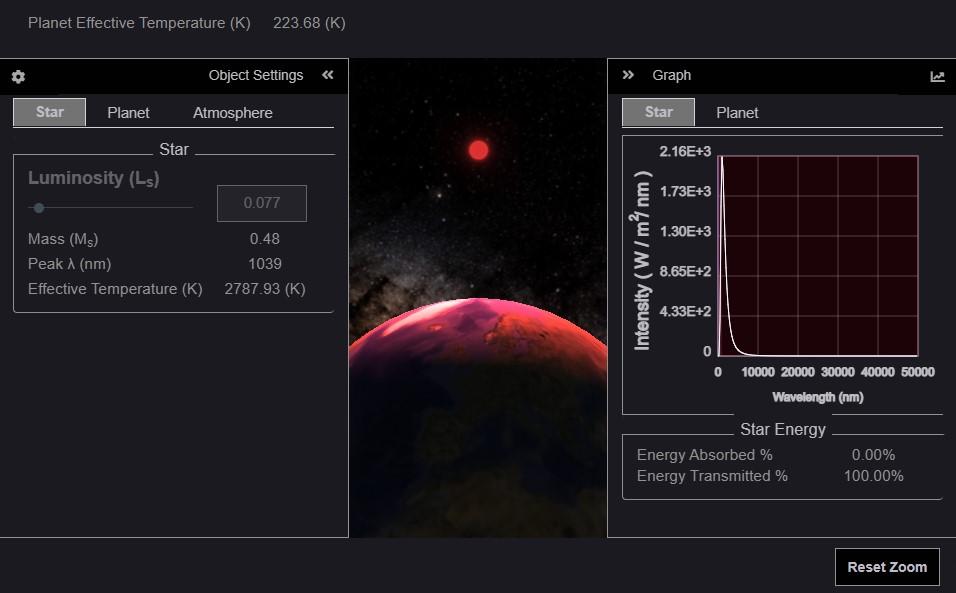The height and width of the screenshot is (593, 956).
Task: Click the Luminosity slider handle
Action: pyautogui.click(x=39, y=208)
